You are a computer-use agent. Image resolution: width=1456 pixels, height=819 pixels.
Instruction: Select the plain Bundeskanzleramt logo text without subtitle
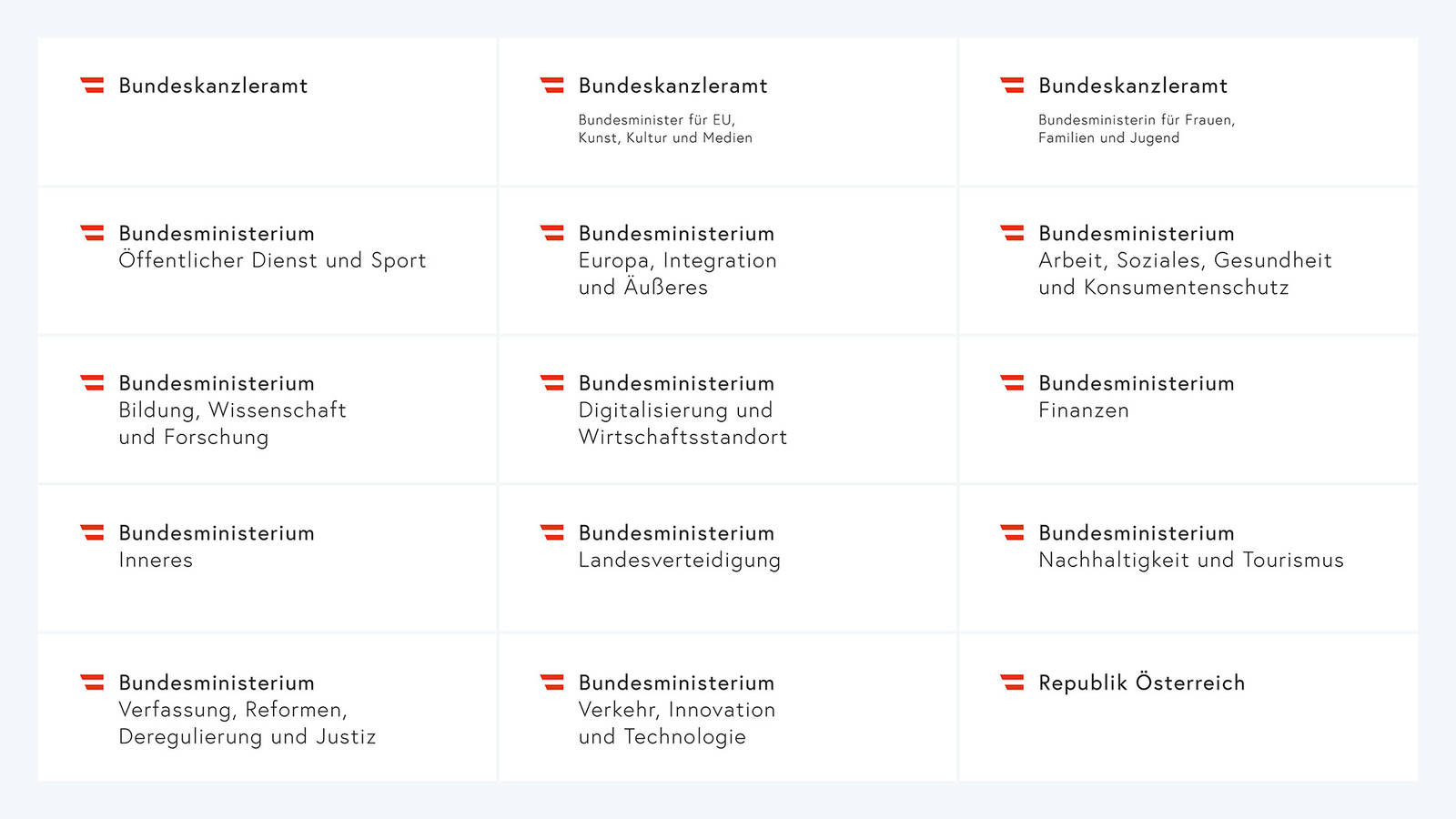coord(213,86)
